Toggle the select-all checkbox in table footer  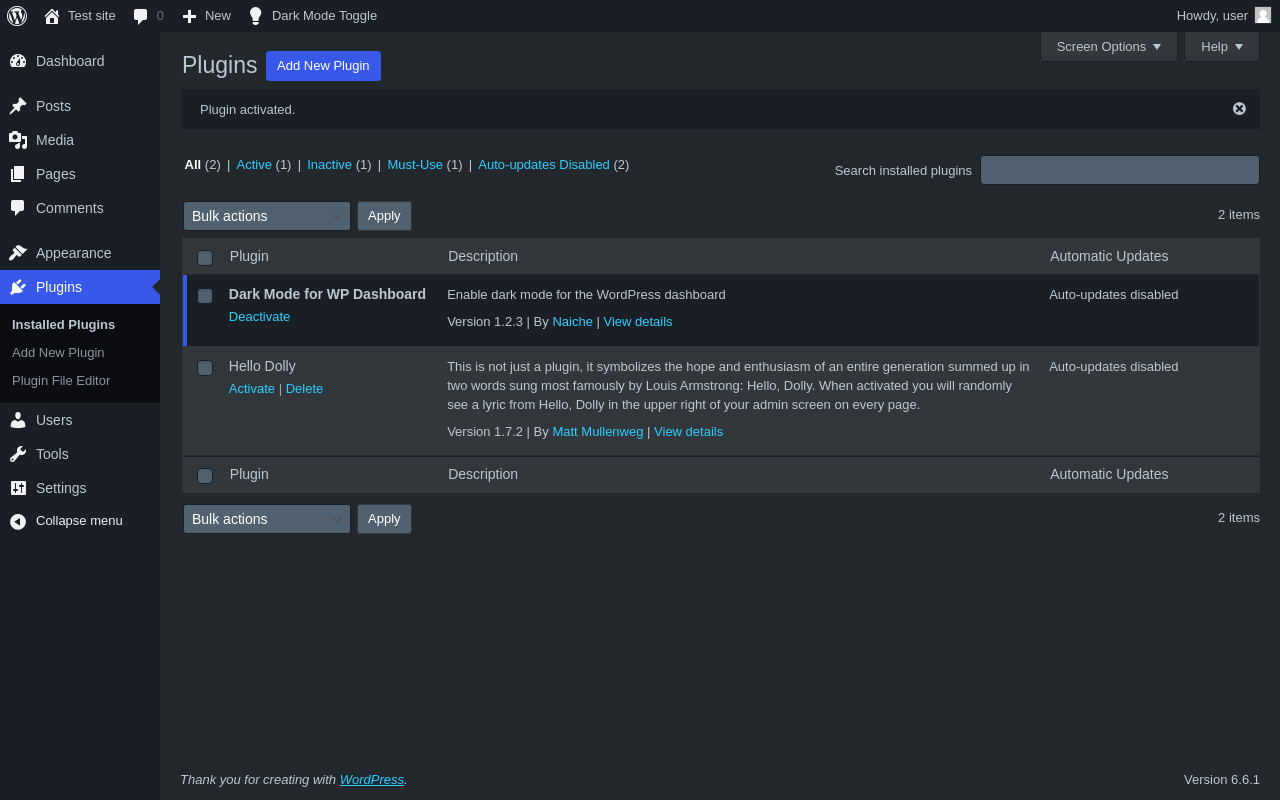point(205,476)
